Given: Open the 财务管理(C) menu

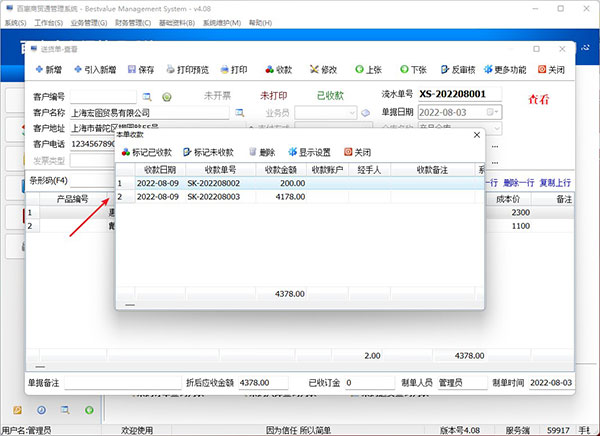Looking at the screenshot, I should 133,23.
